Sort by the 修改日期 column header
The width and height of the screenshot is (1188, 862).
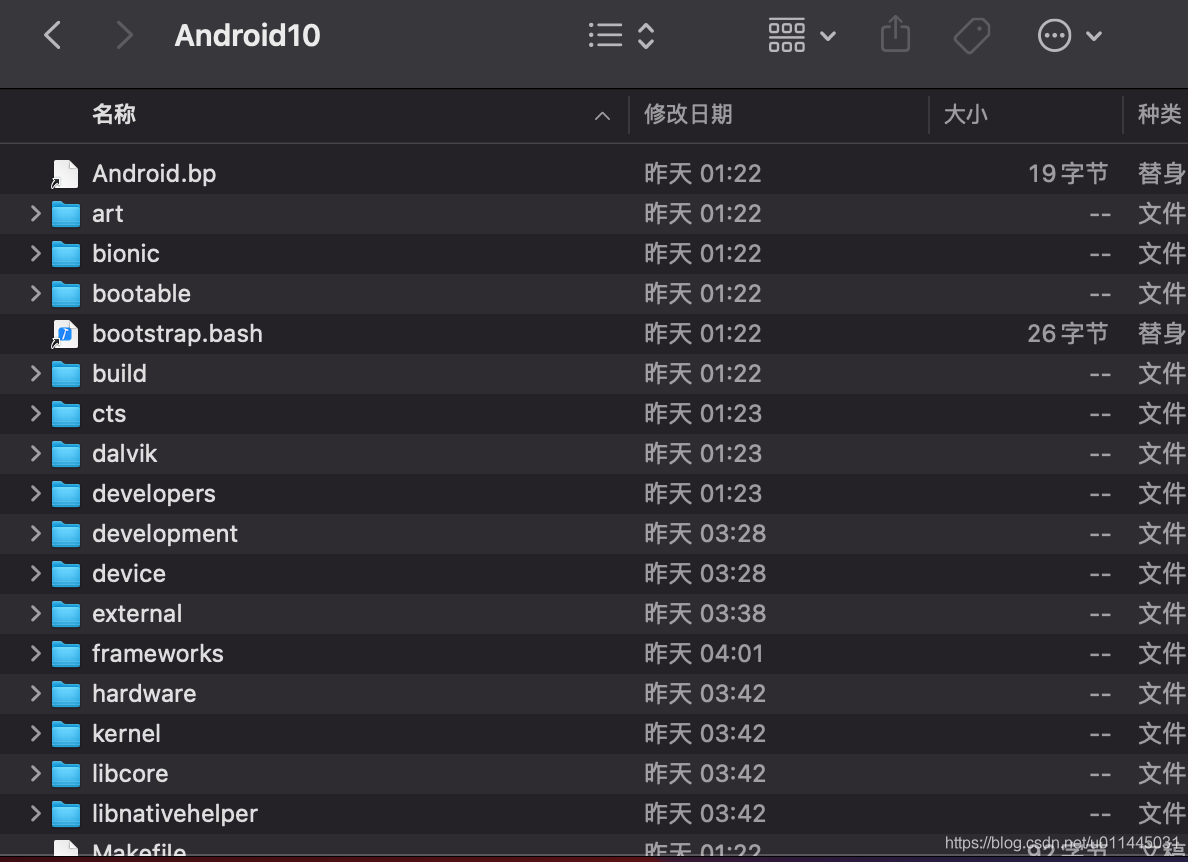click(688, 114)
